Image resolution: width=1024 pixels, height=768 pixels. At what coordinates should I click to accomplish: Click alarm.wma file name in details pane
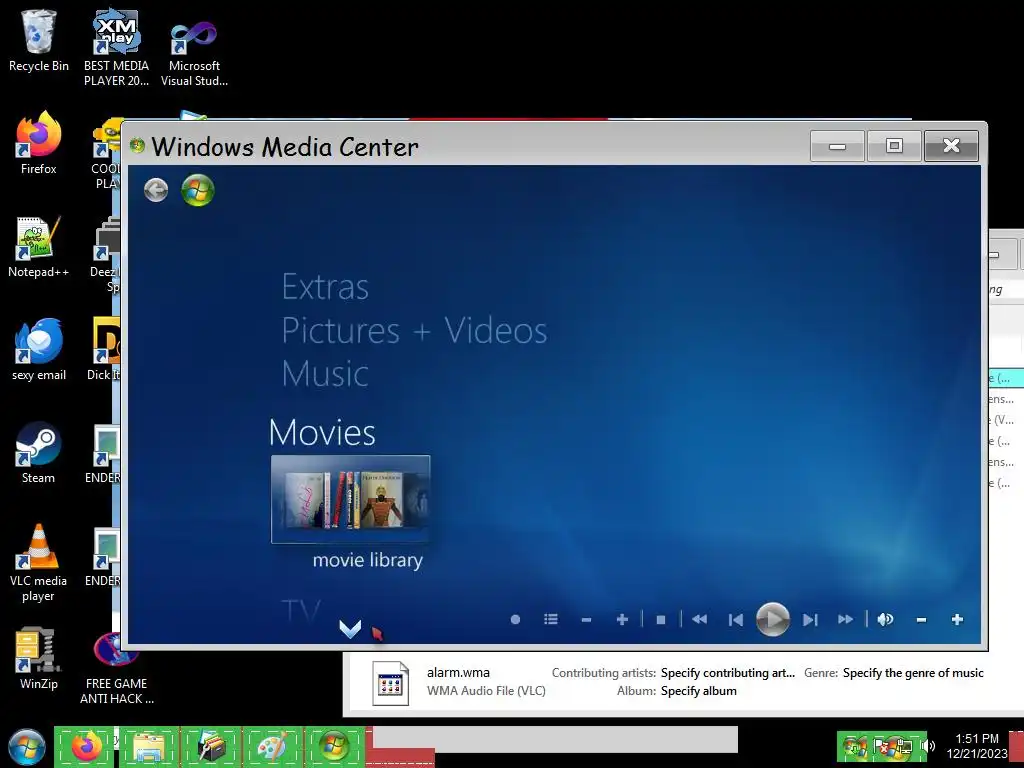click(x=458, y=673)
